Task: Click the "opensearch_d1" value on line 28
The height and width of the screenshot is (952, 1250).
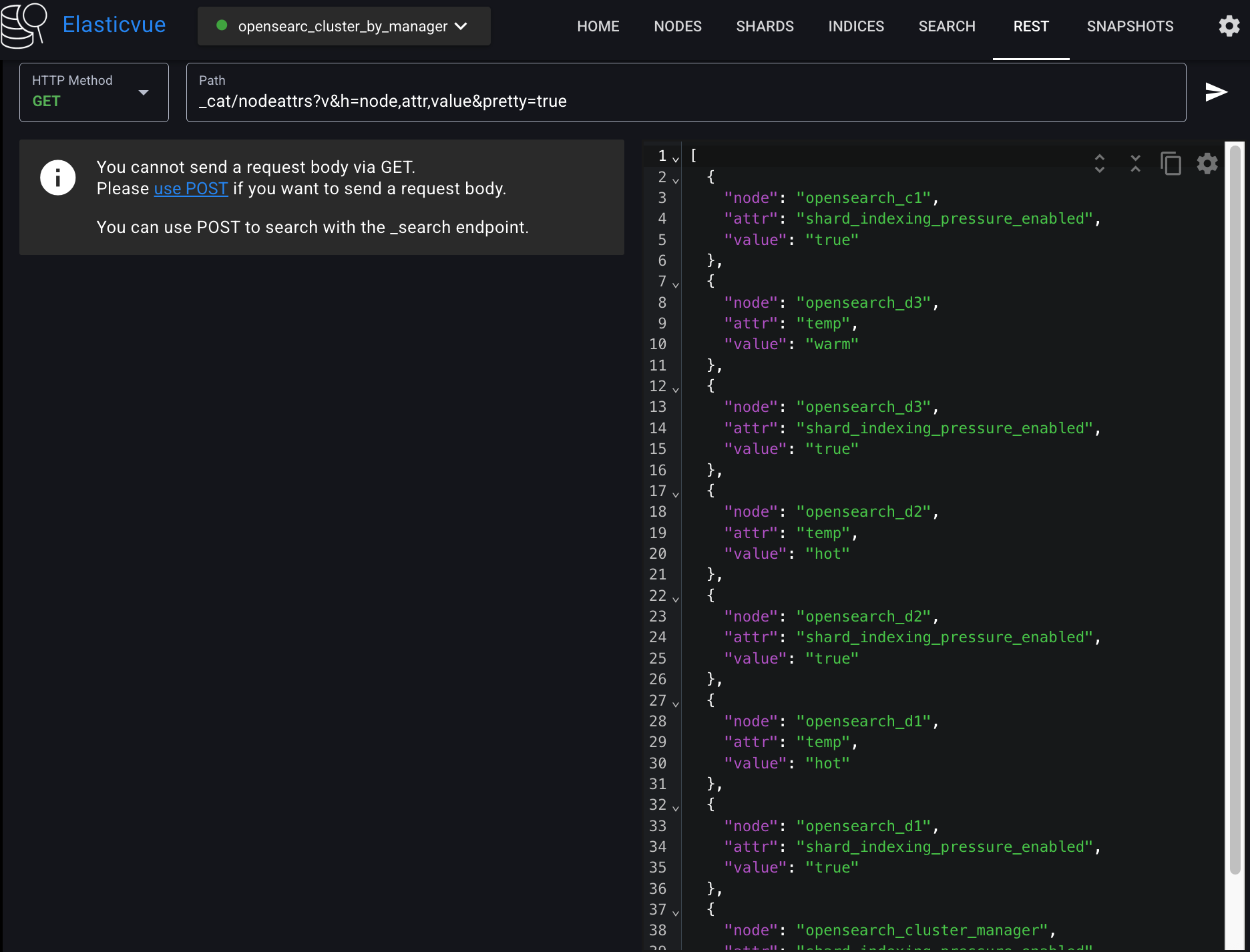Action: [865, 722]
